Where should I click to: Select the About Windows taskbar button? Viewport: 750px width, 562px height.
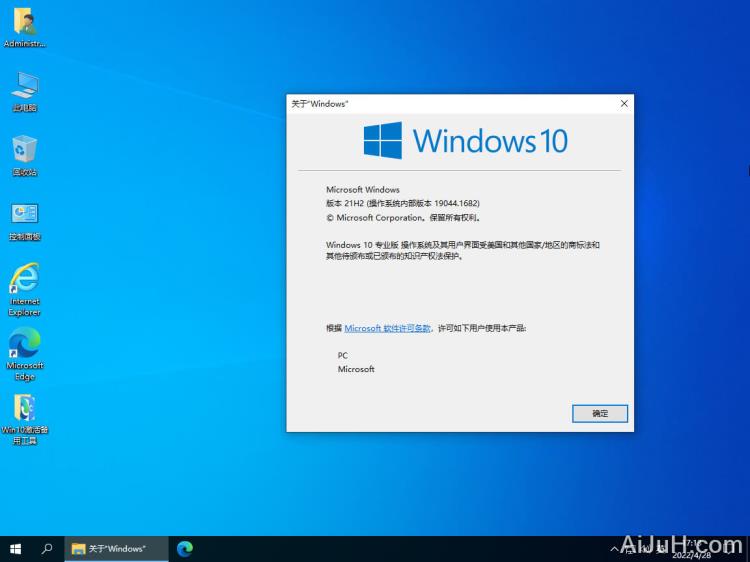click(116, 549)
